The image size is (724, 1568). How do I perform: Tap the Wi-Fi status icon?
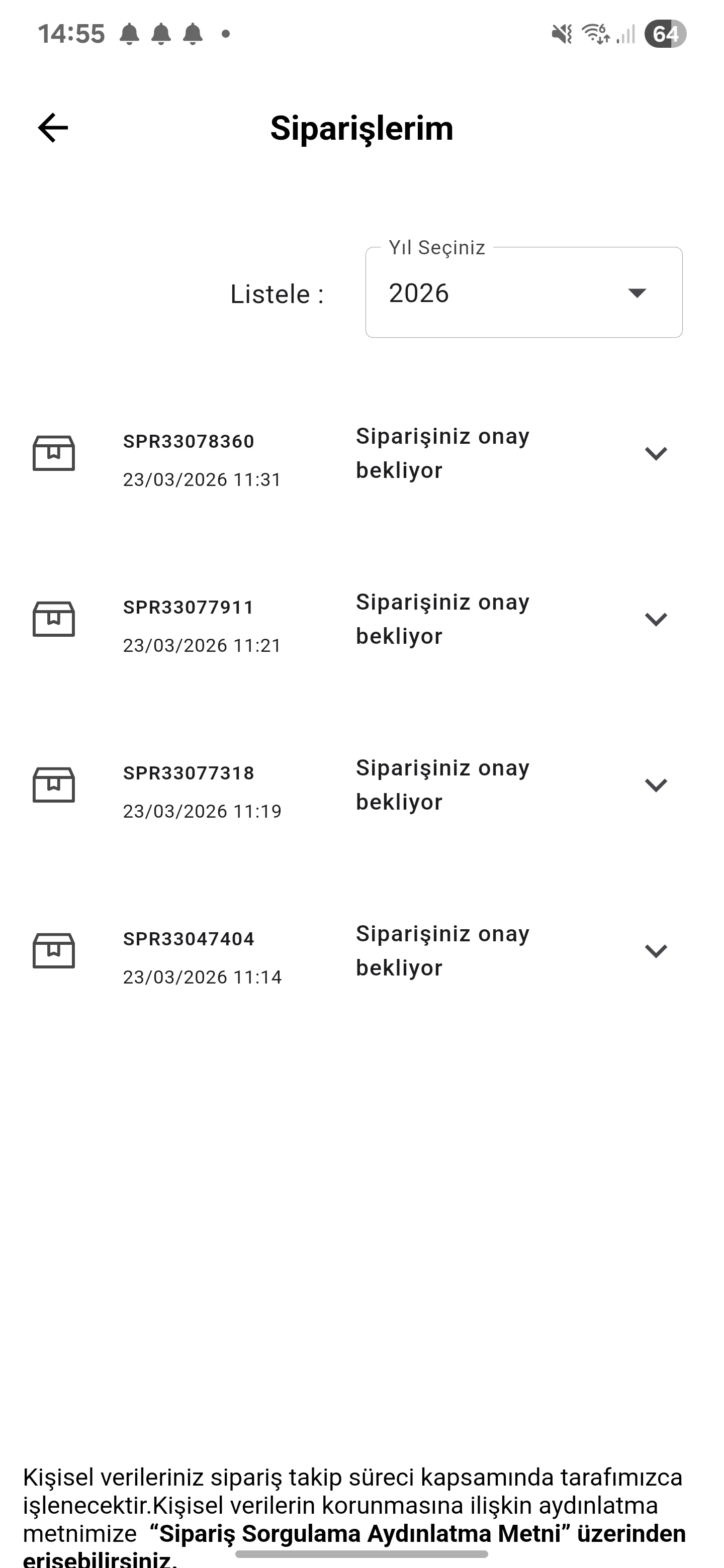(595, 34)
